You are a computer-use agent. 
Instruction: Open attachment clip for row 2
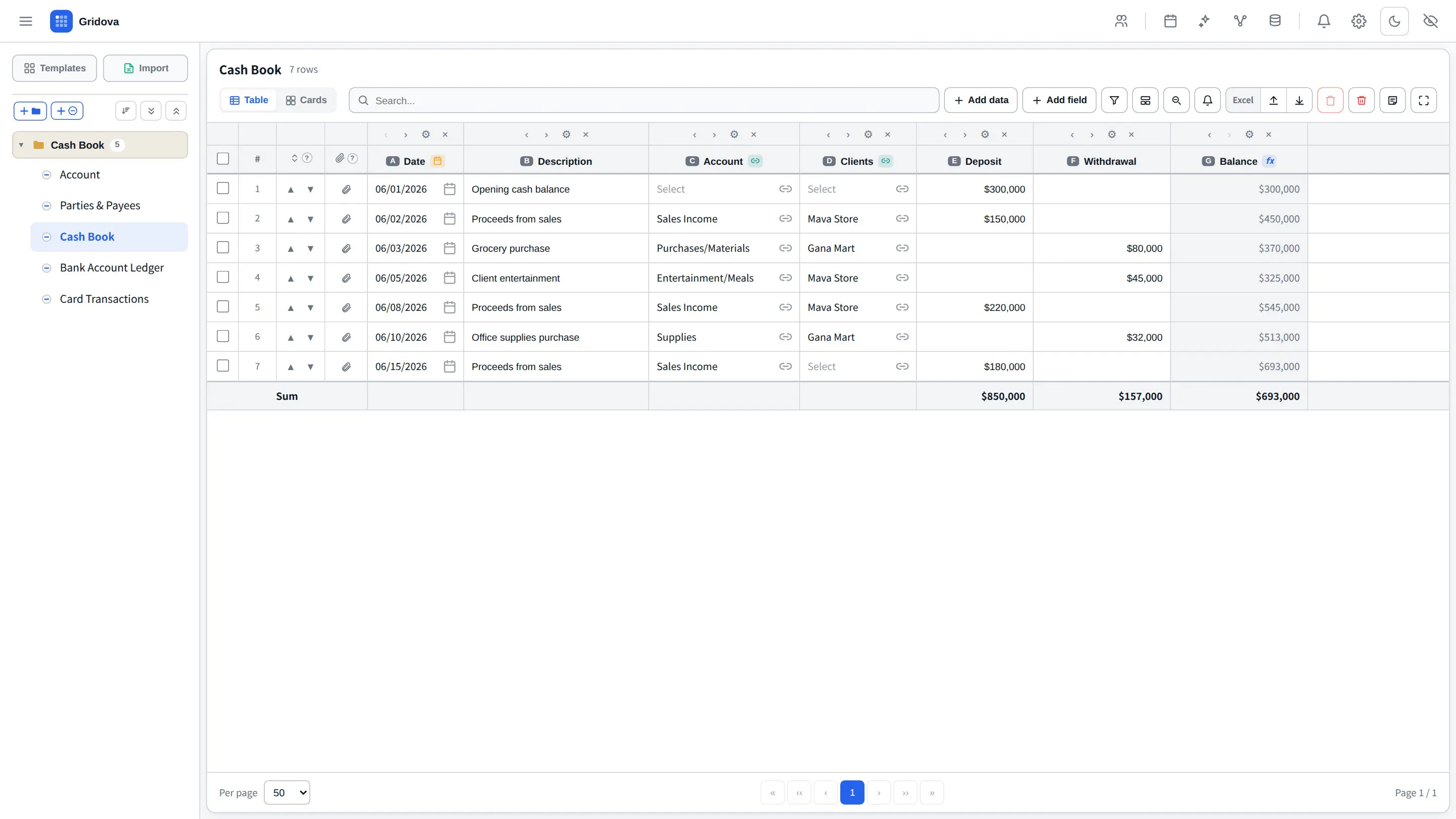(346, 219)
